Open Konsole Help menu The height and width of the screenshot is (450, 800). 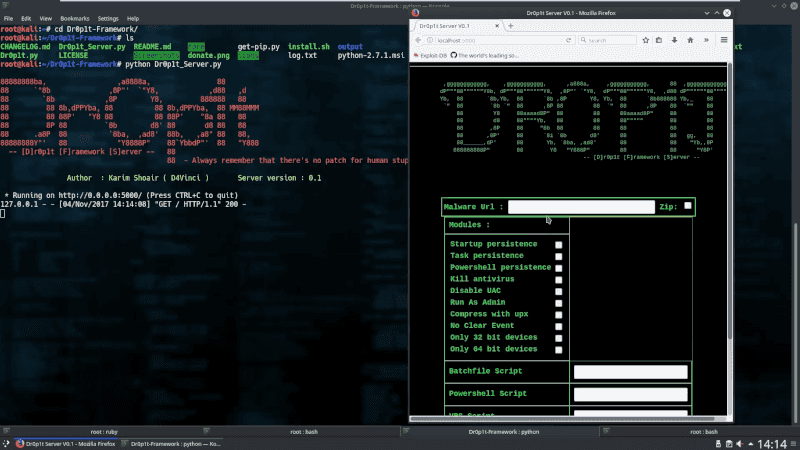pos(133,18)
